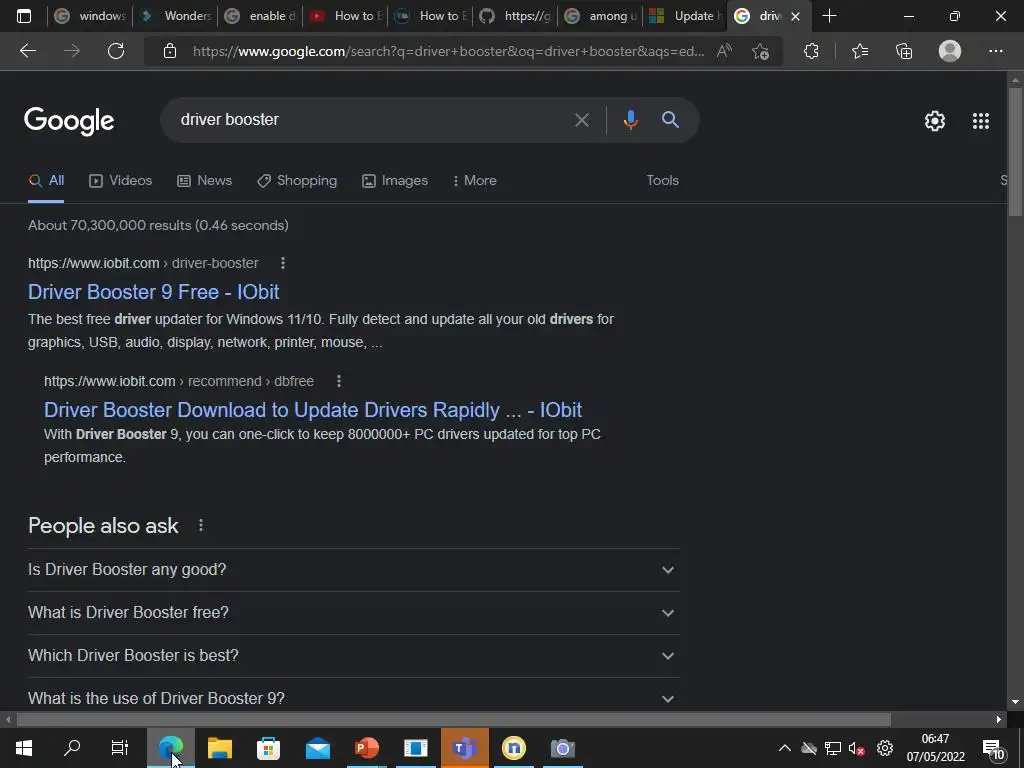Open the Camera app on the taskbar
Image resolution: width=1024 pixels, height=768 pixels.
563,748
